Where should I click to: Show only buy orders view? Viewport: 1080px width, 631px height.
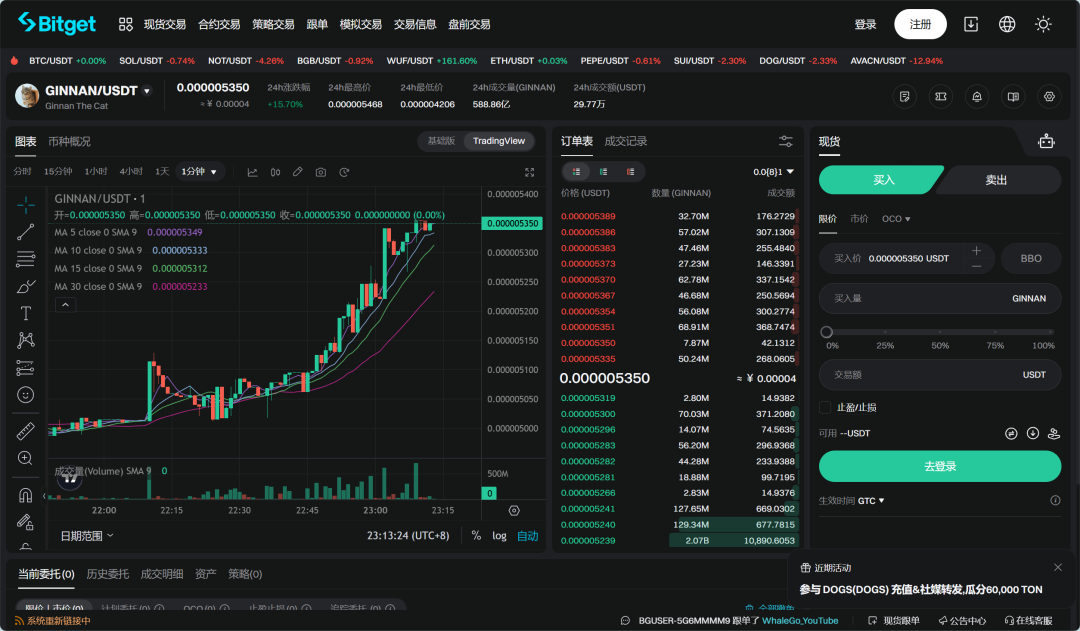click(603, 172)
